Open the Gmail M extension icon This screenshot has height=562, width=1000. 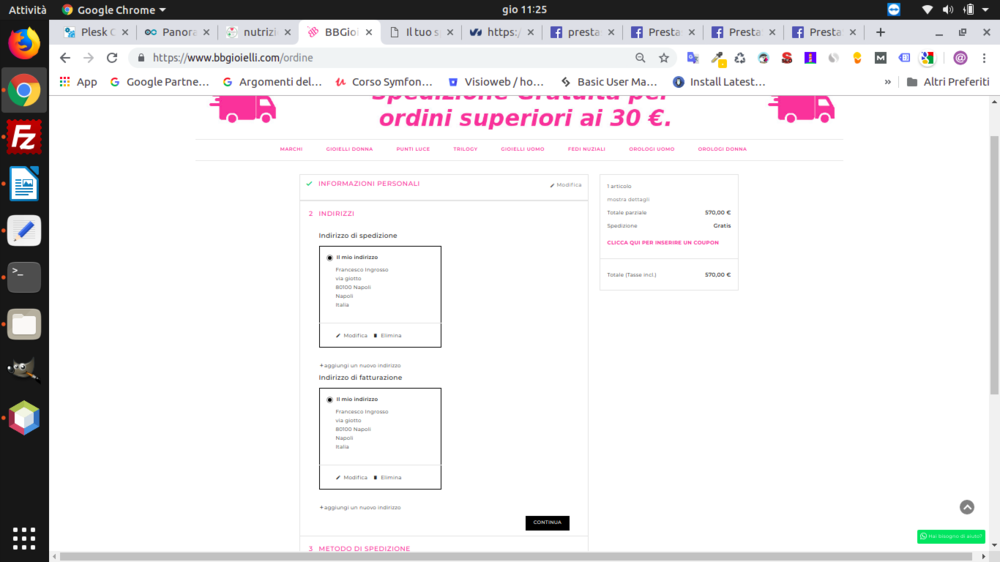881,58
